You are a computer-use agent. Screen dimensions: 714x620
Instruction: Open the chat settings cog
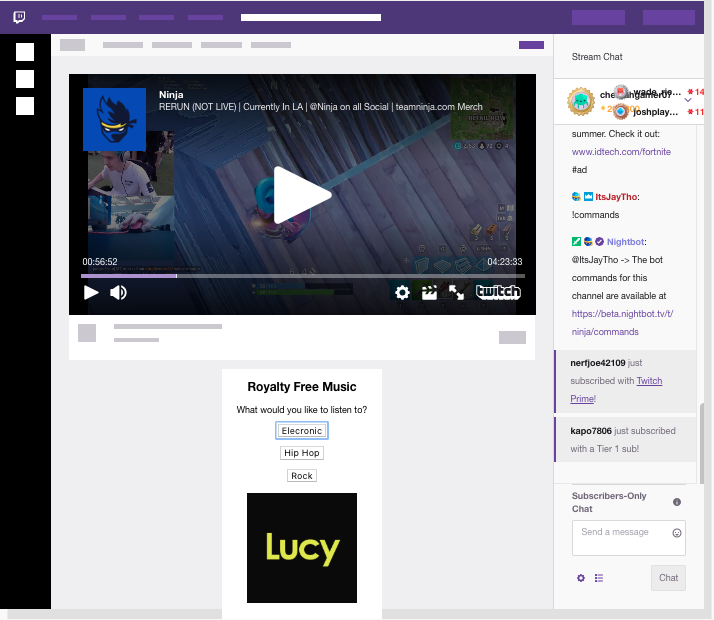click(x=581, y=578)
